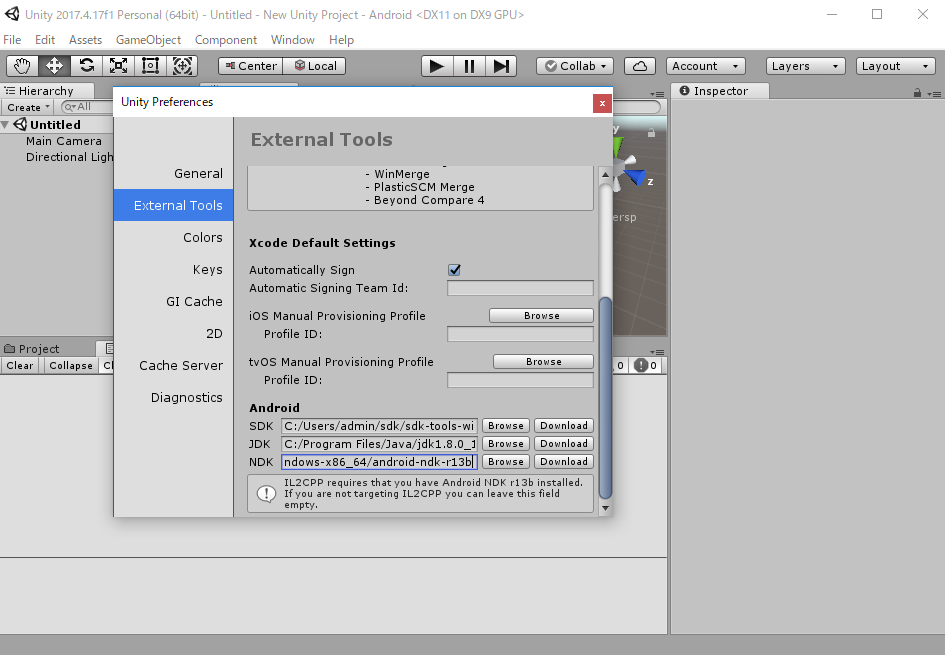Screen dimensions: 945x655
Task: Click the Automatic Signing Team Id field
Action: click(520, 288)
